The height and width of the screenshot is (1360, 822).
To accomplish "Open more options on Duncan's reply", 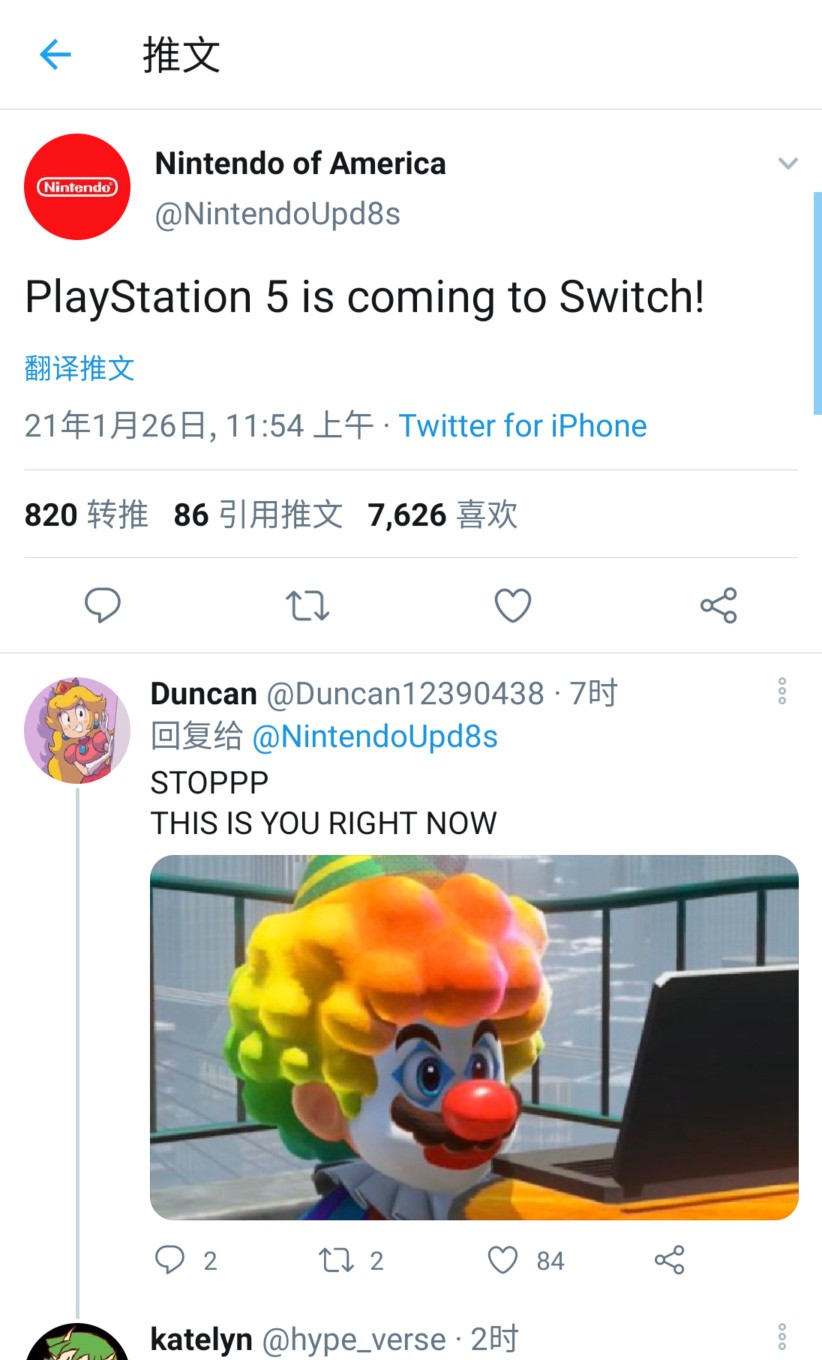I will (782, 691).
